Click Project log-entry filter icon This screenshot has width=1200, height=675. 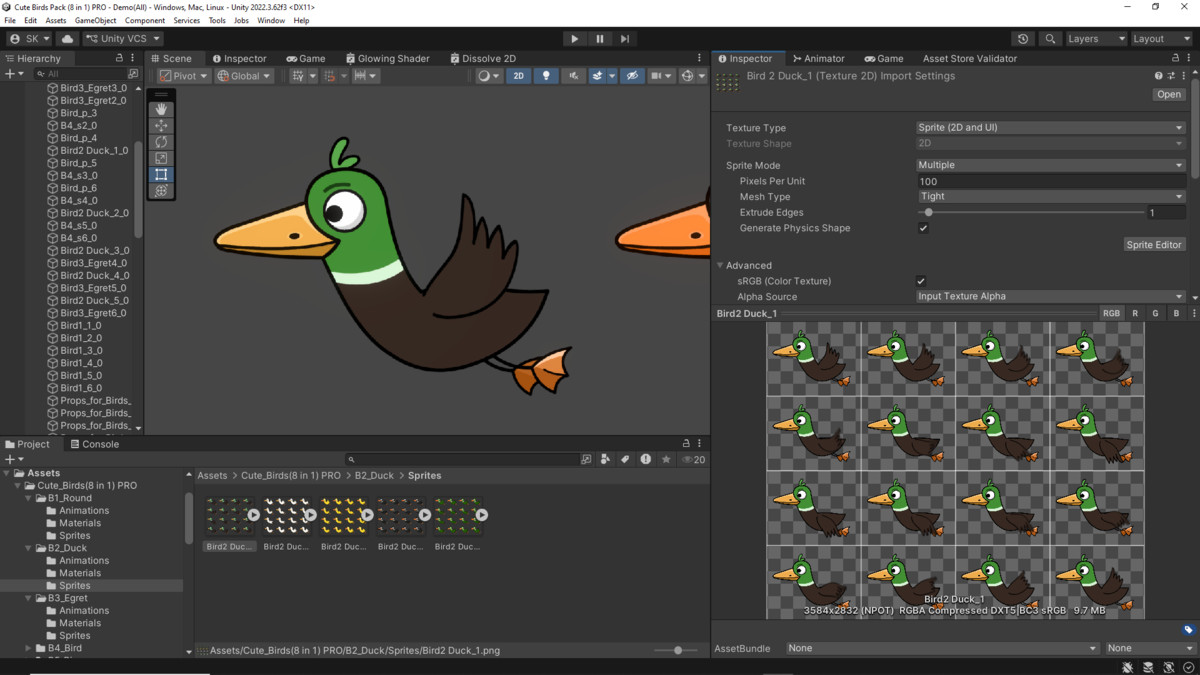(x=645, y=459)
